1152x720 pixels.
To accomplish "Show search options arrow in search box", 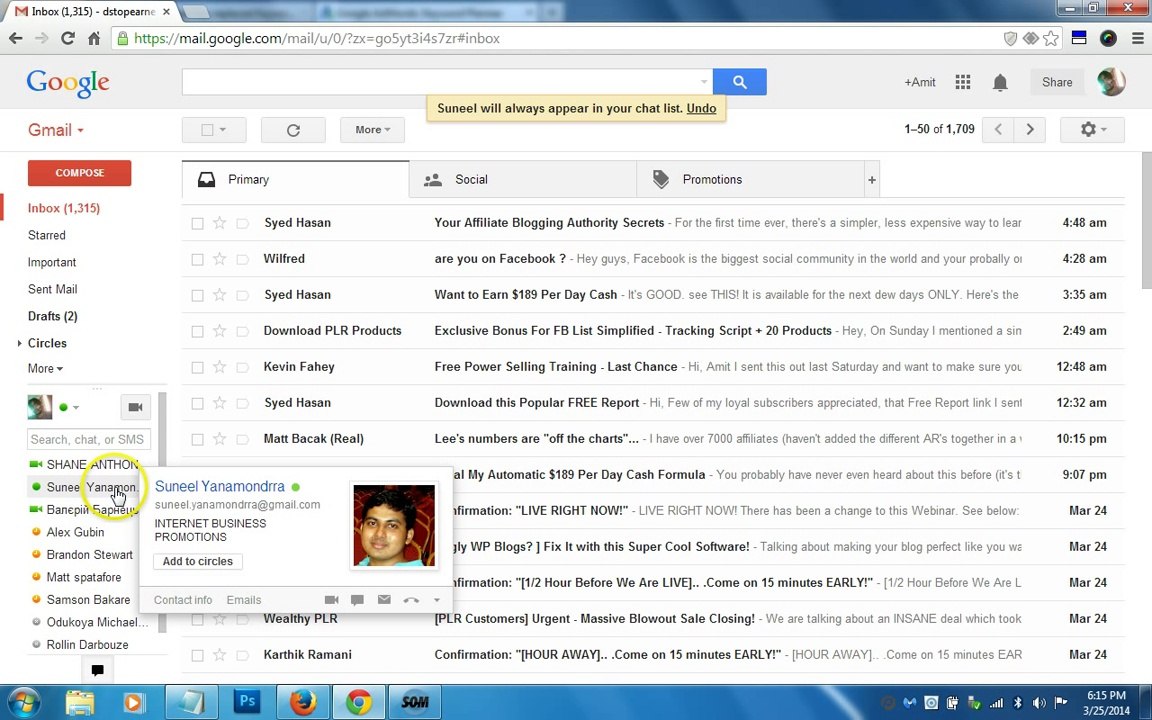I will click(704, 82).
